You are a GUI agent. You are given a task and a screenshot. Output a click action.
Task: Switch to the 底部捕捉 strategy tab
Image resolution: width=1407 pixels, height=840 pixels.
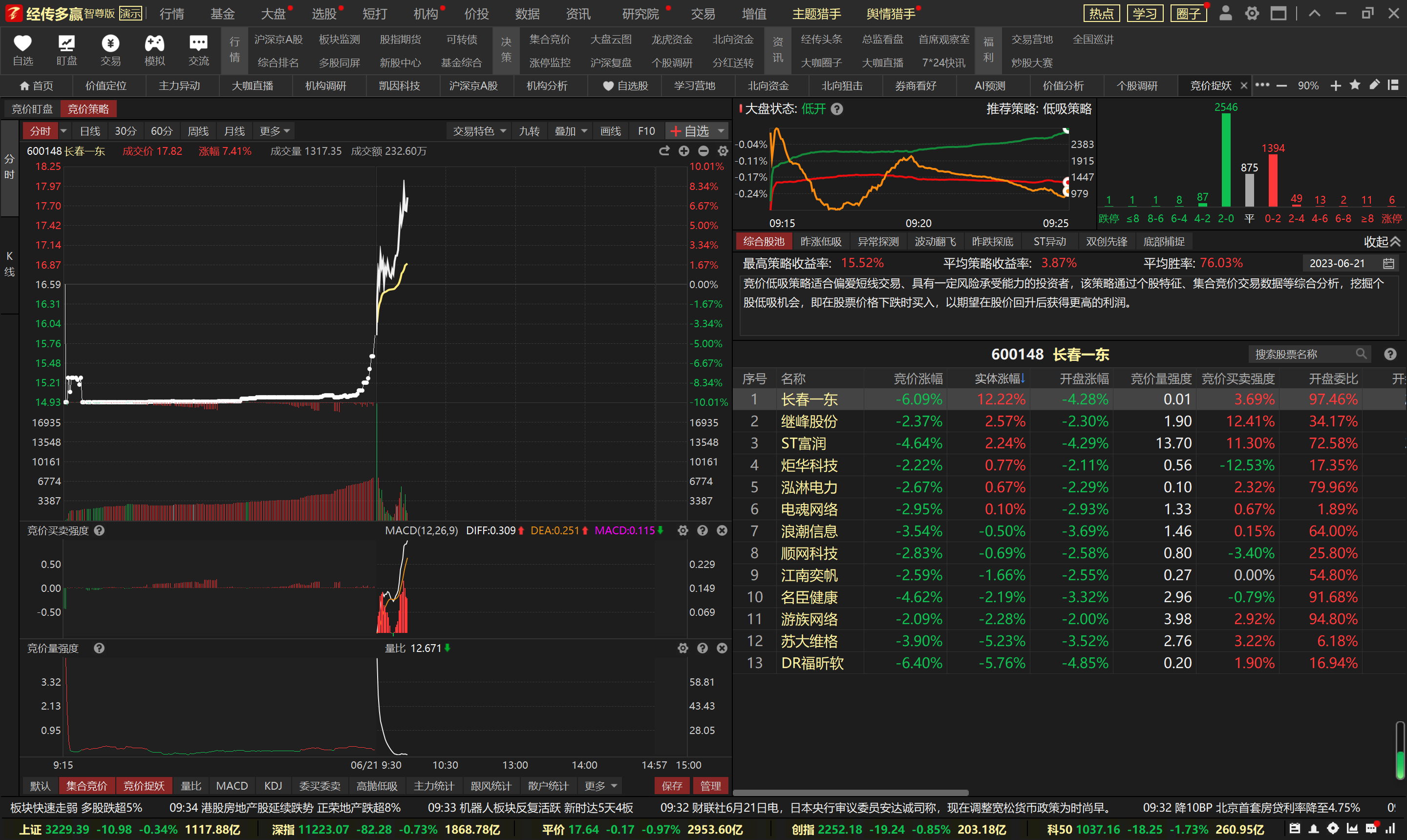pos(1164,242)
